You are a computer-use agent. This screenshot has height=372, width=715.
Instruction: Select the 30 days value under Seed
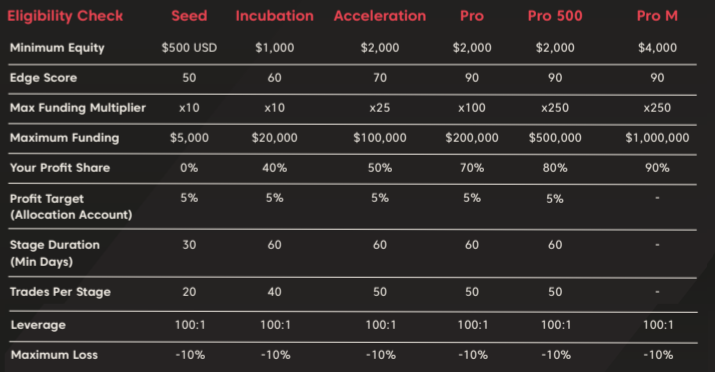click(x=189, y=245)
